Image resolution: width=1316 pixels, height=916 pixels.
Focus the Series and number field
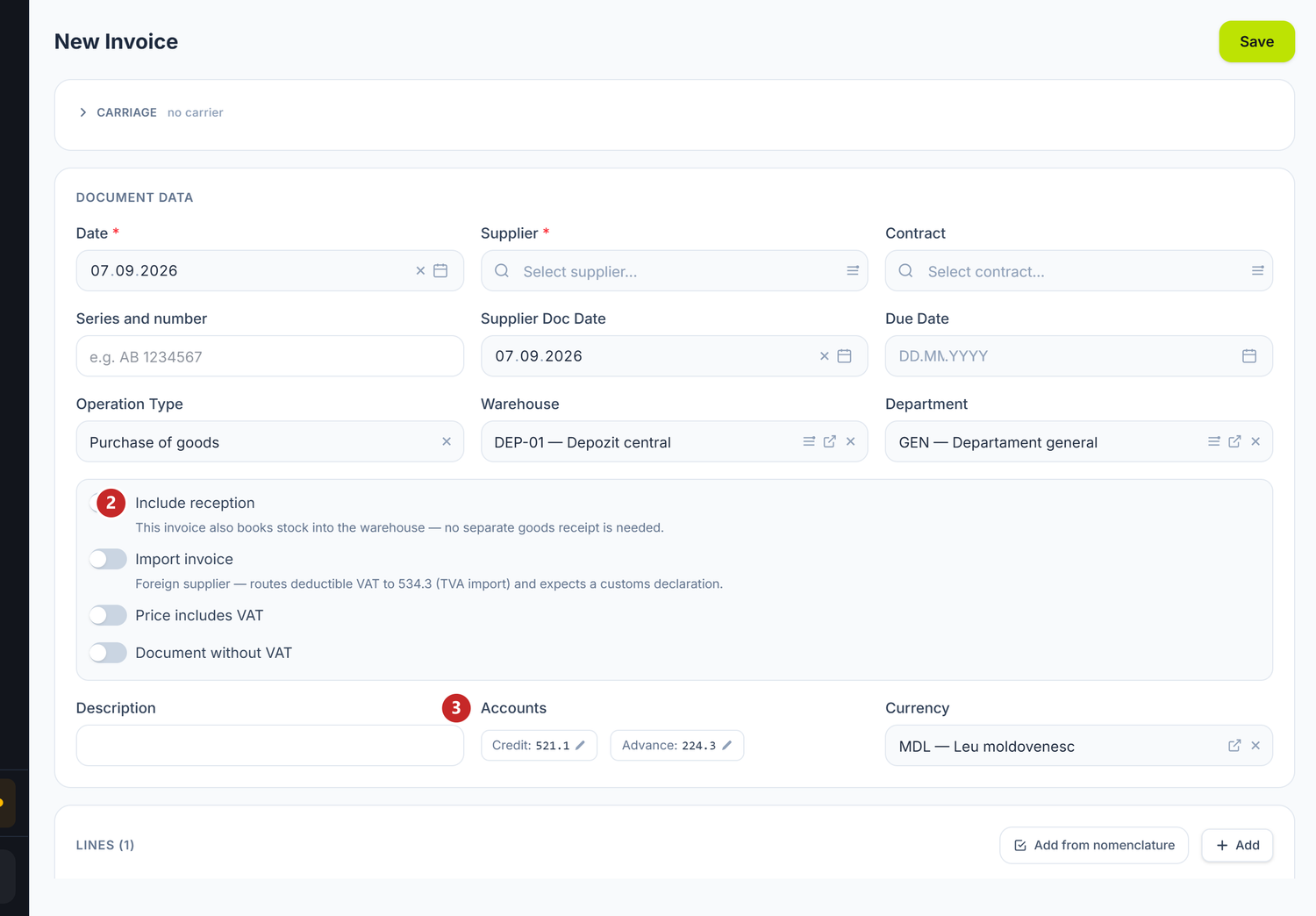(x=269, y=356)
